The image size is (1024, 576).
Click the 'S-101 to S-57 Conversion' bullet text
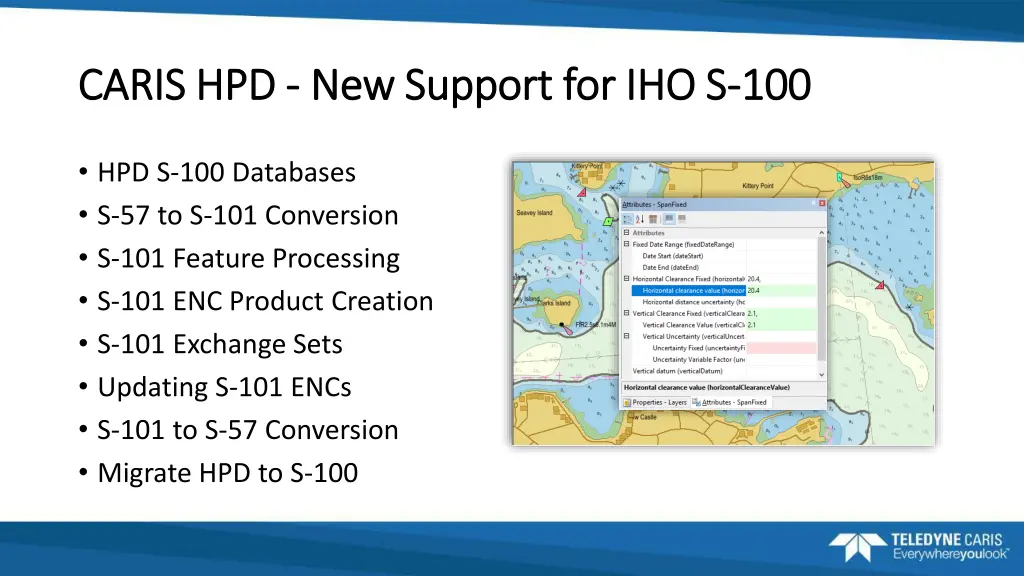coord(248,430)
